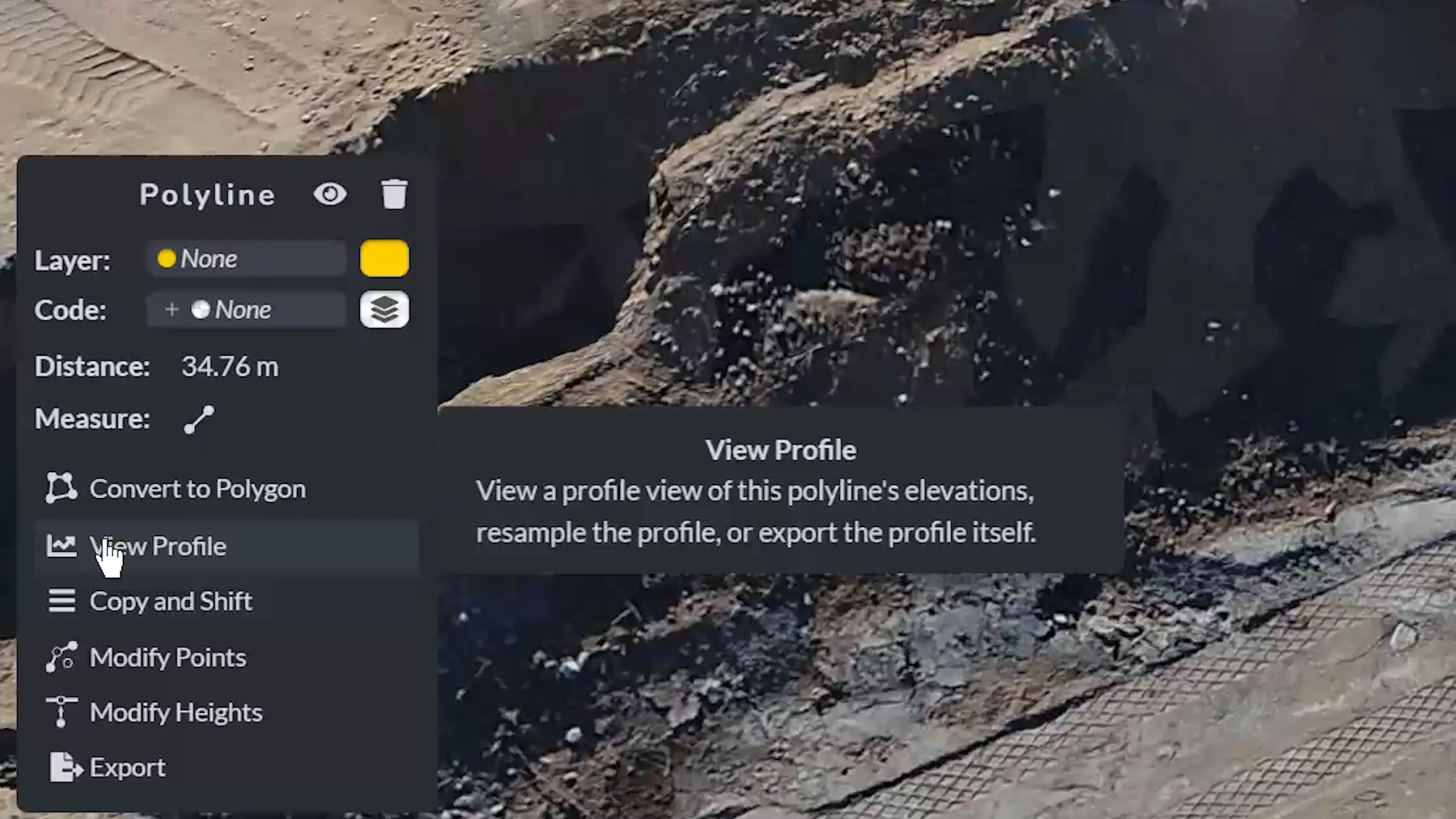
Task: Click the yellow Layer color swatch
Action: coord(384,259)
